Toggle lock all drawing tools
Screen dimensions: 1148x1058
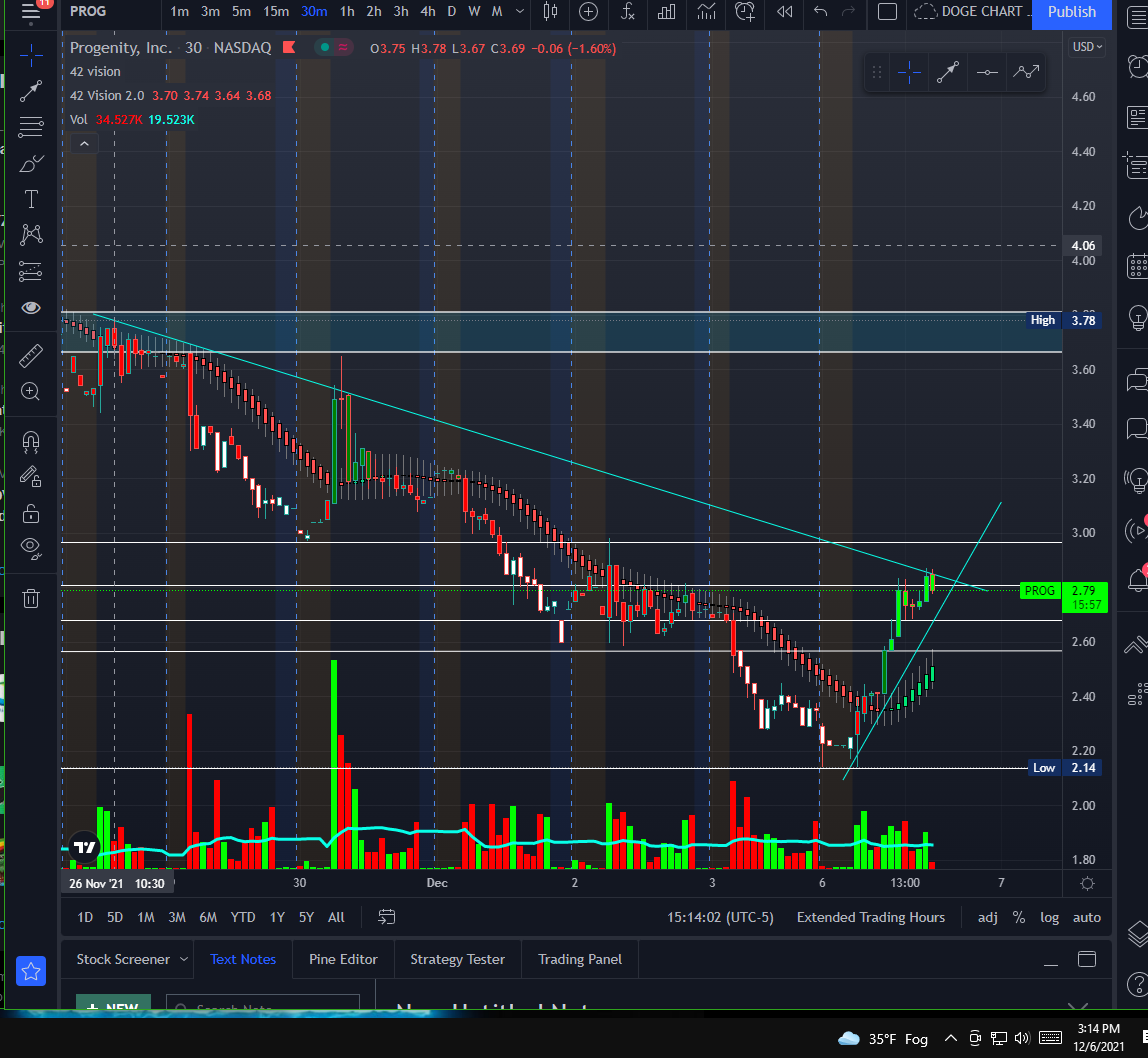[31, 513]
